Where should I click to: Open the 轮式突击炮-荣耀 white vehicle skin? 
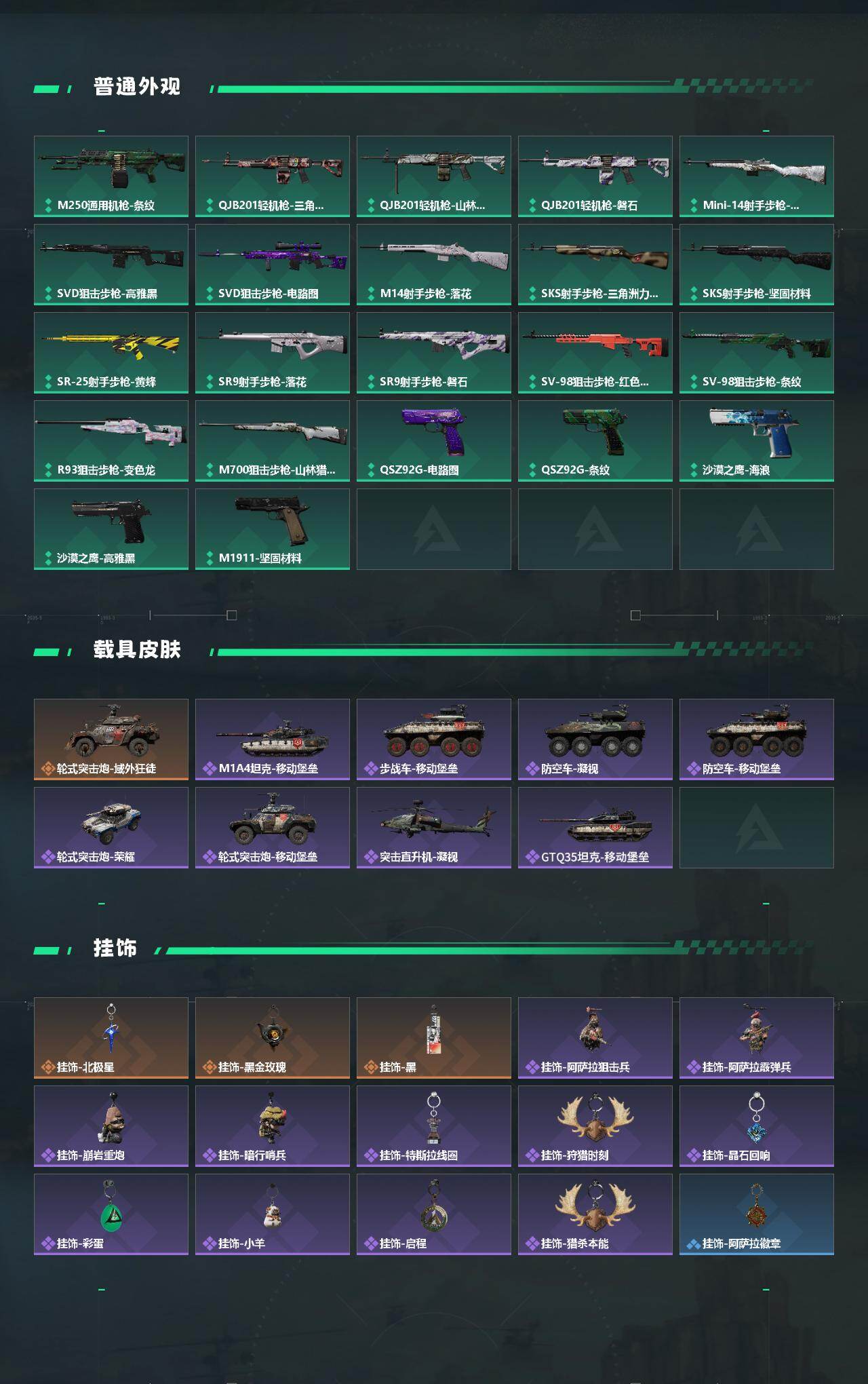tap(111, 828)
